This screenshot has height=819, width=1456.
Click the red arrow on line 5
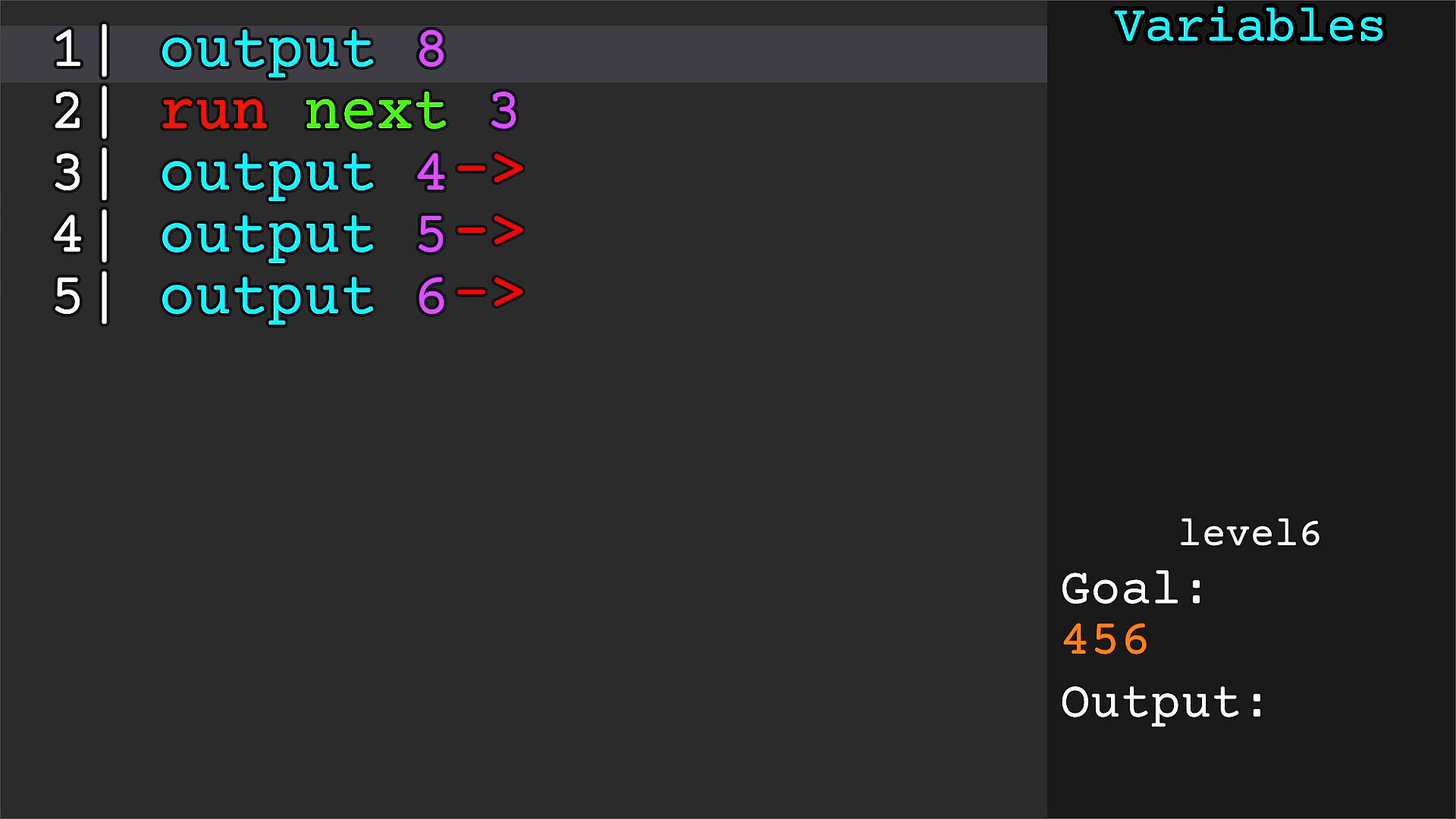[x=490, y=293]
